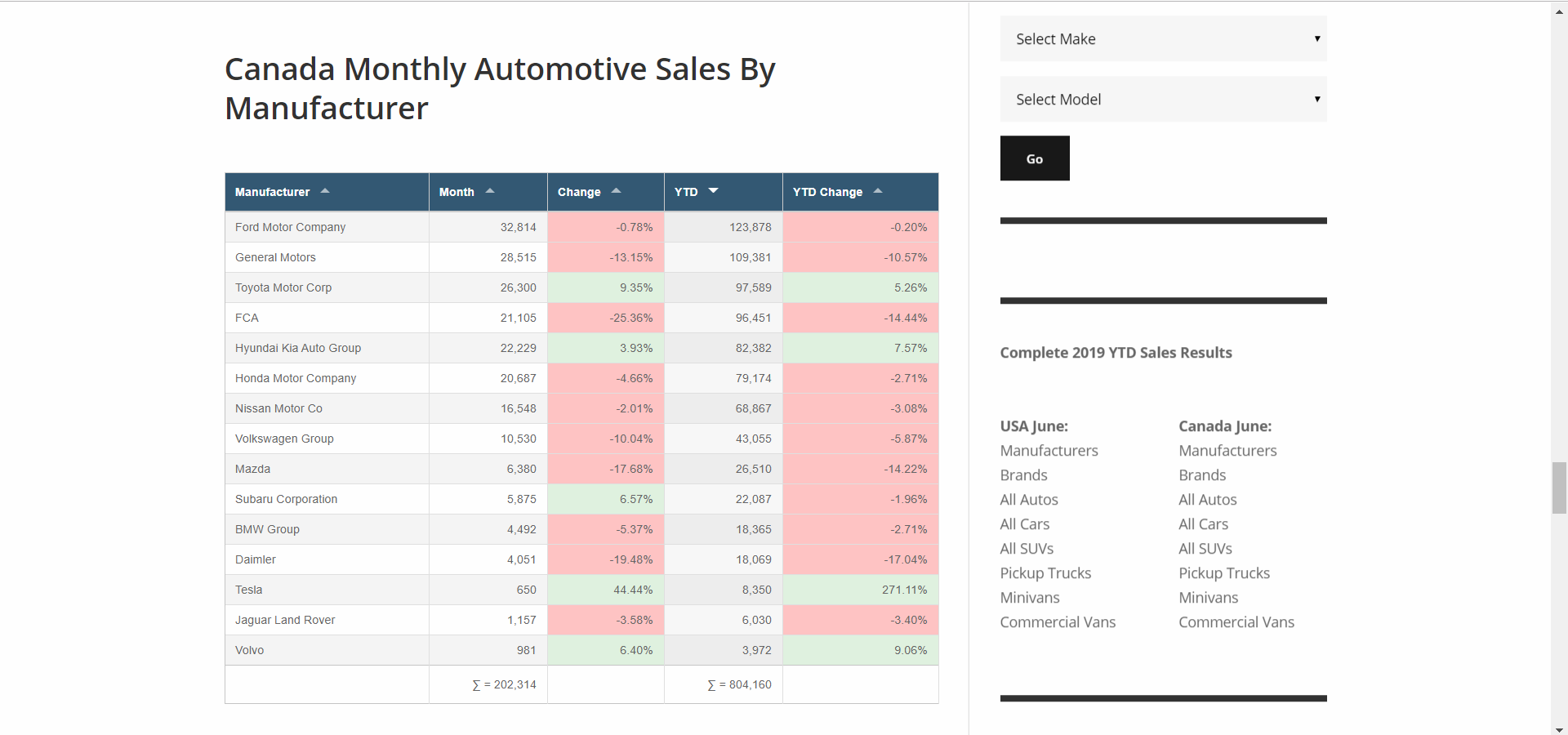This screenshot has width=1568, height=735.
Task: Click the scrollbar down arrow
Action: 1559,729
